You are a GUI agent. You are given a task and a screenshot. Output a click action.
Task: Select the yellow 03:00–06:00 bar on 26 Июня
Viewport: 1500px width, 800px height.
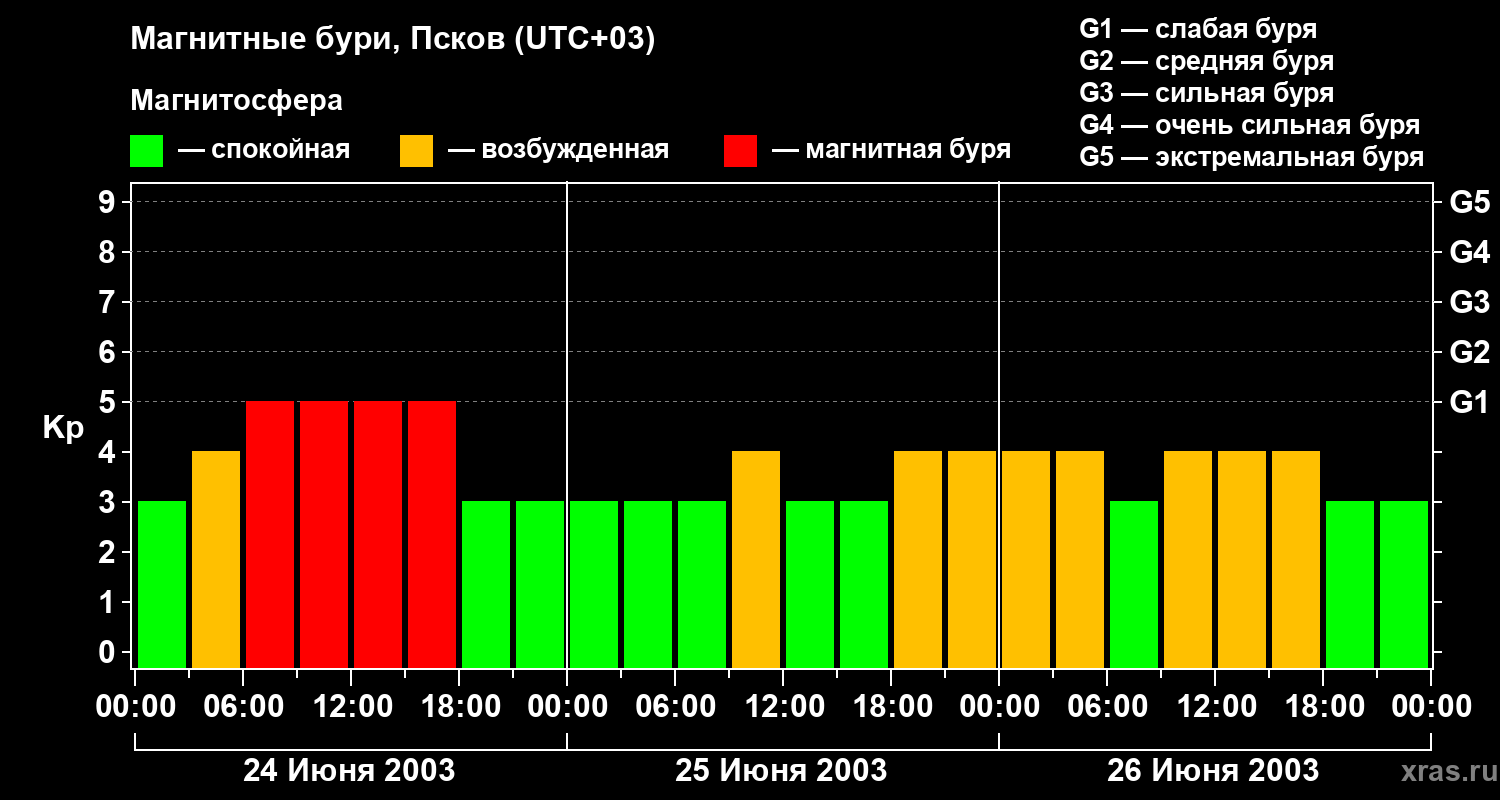tap(1080, 559)
